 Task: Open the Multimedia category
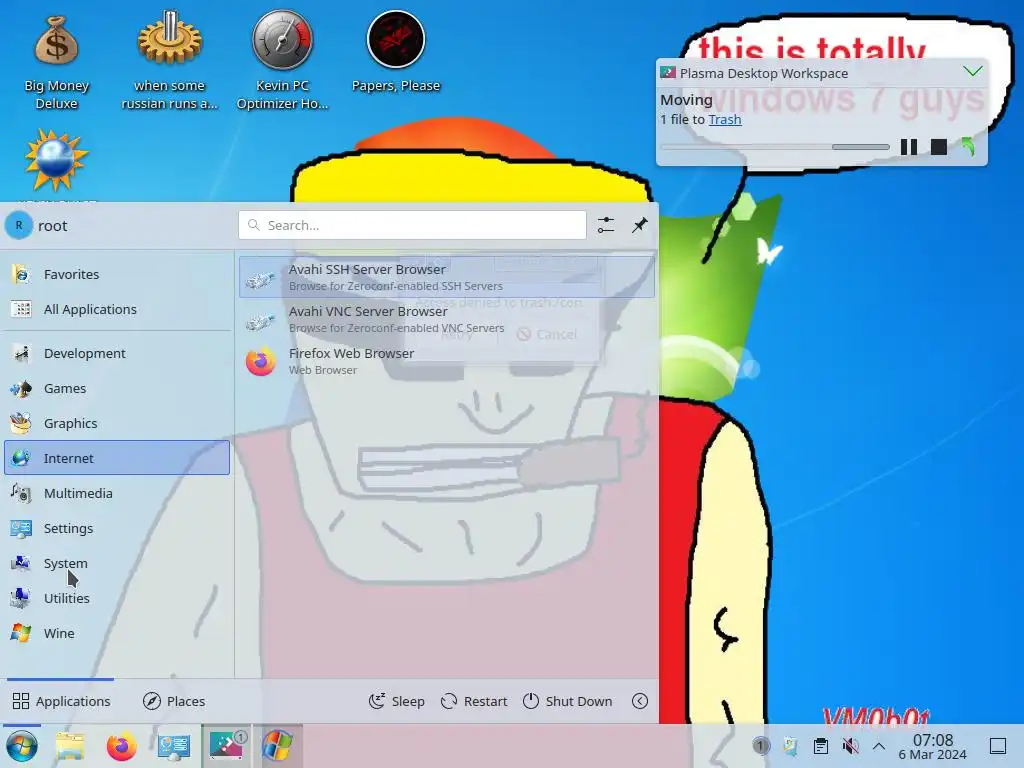[x=117, y=493]
